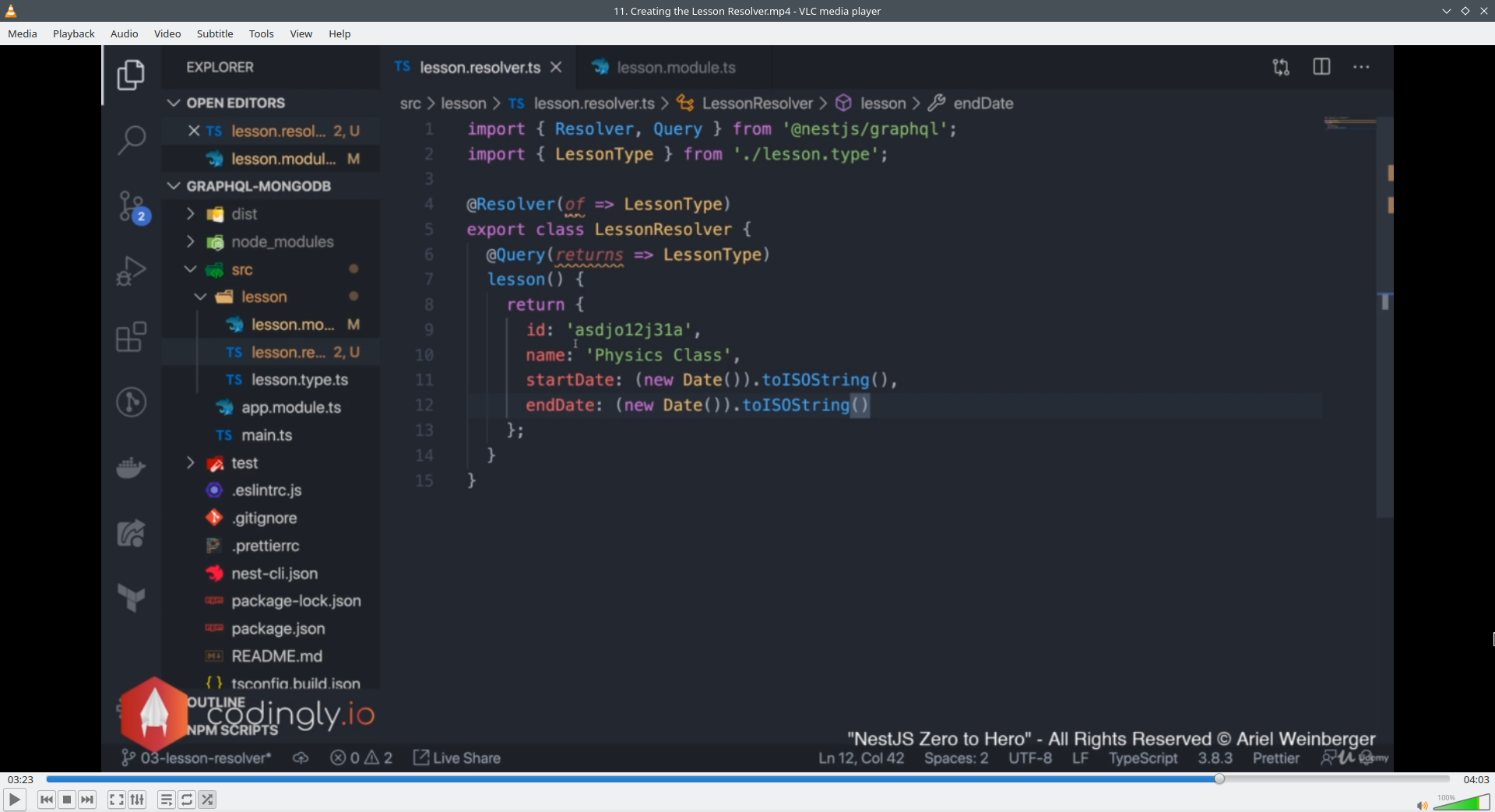The height and width of the screenshot is (812, 1495).
Task: Collapse the lesson folder
Action: [x=200, y=297]
